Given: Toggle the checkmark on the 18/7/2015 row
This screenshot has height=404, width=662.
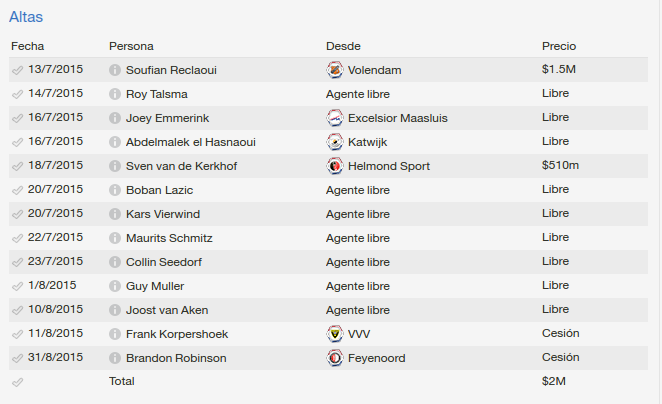Looking at the screenshot, I should click(17, 166).
